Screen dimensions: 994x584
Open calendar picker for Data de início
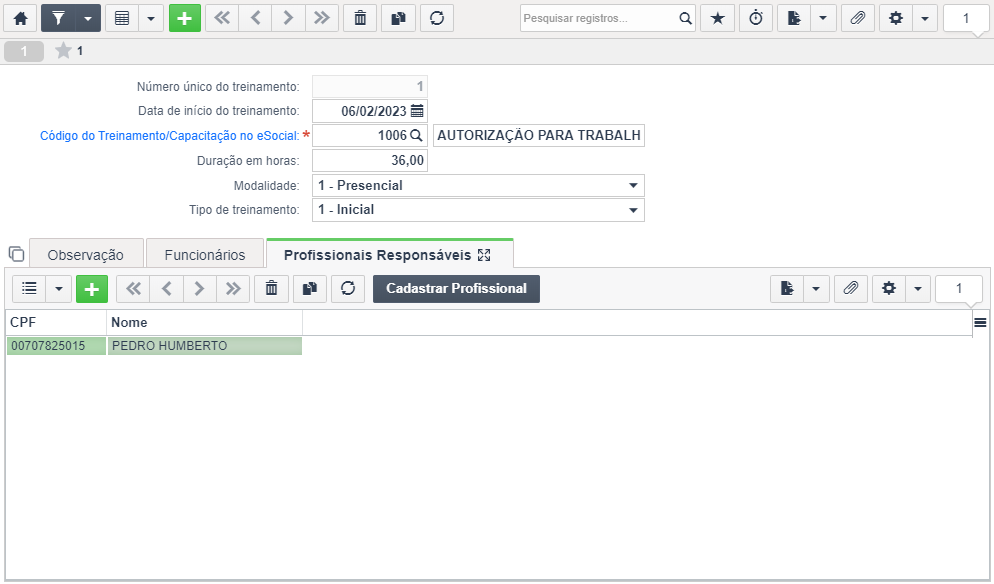pos(417,111)
